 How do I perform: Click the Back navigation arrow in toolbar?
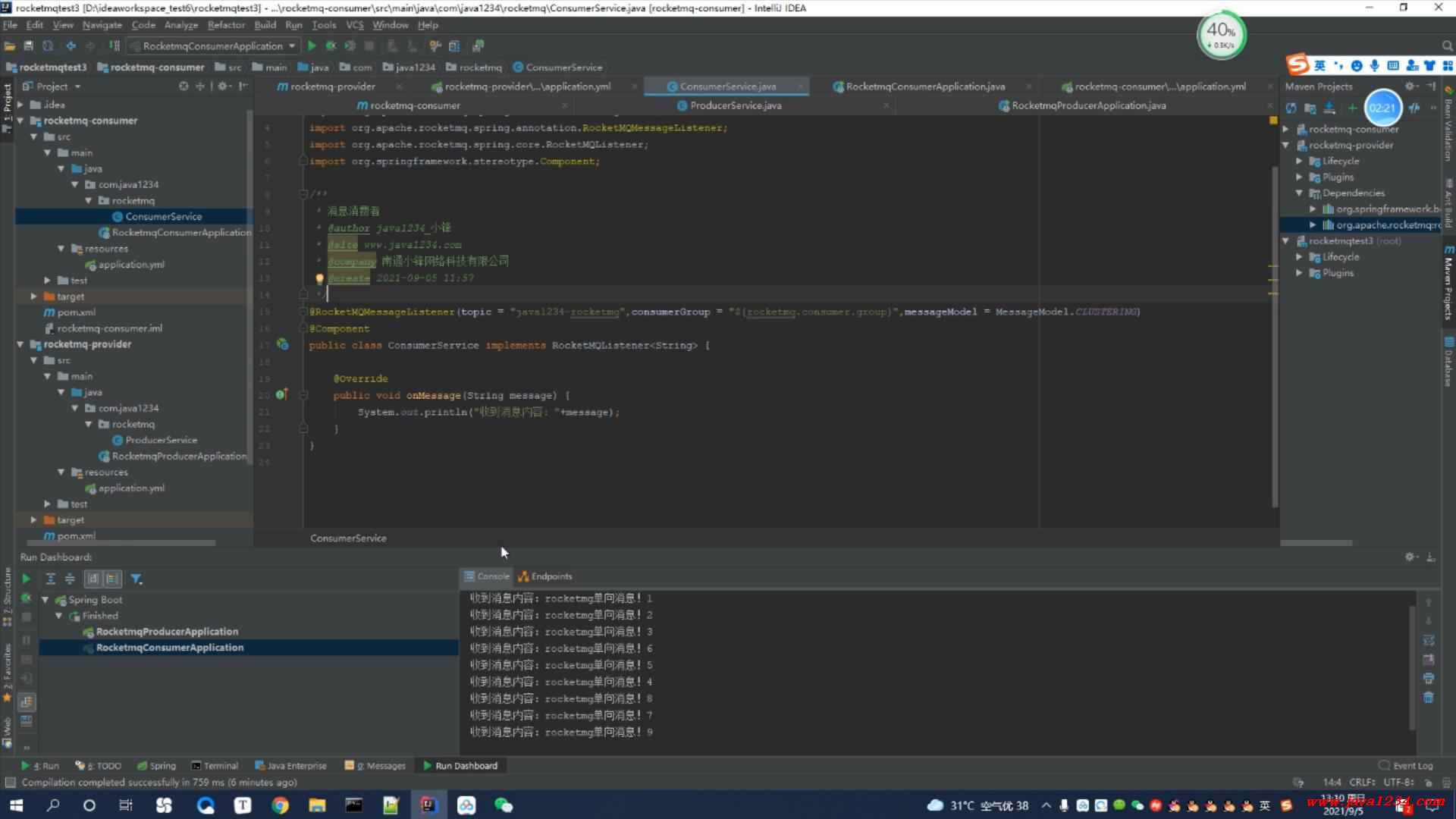(71, 45)
